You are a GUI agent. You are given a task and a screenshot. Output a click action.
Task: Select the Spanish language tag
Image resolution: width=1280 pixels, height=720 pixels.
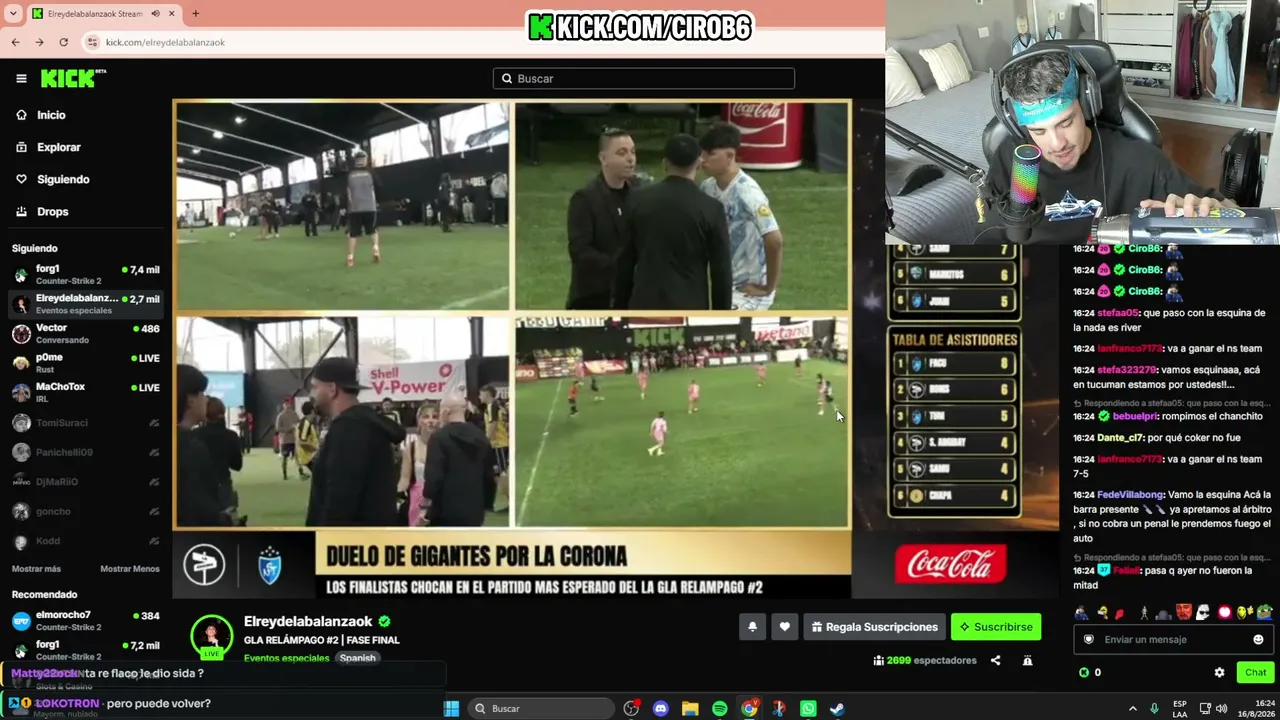pyautogui.click(x=357, y=658)
